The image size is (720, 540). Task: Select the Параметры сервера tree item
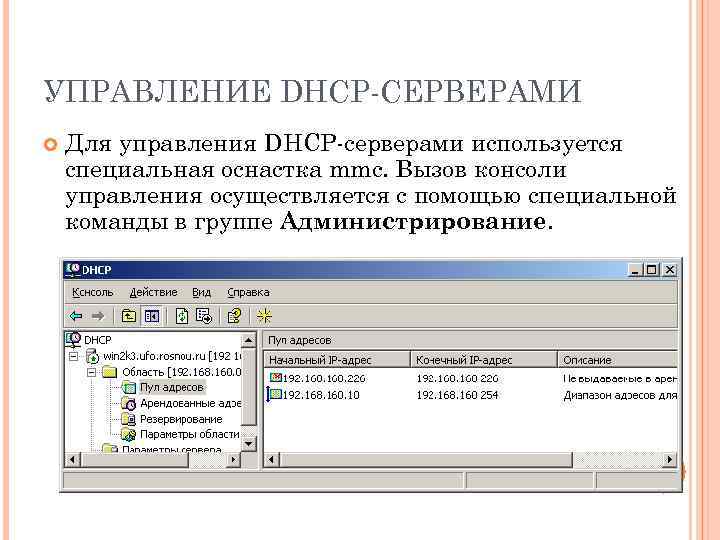(x=171, y=450)
